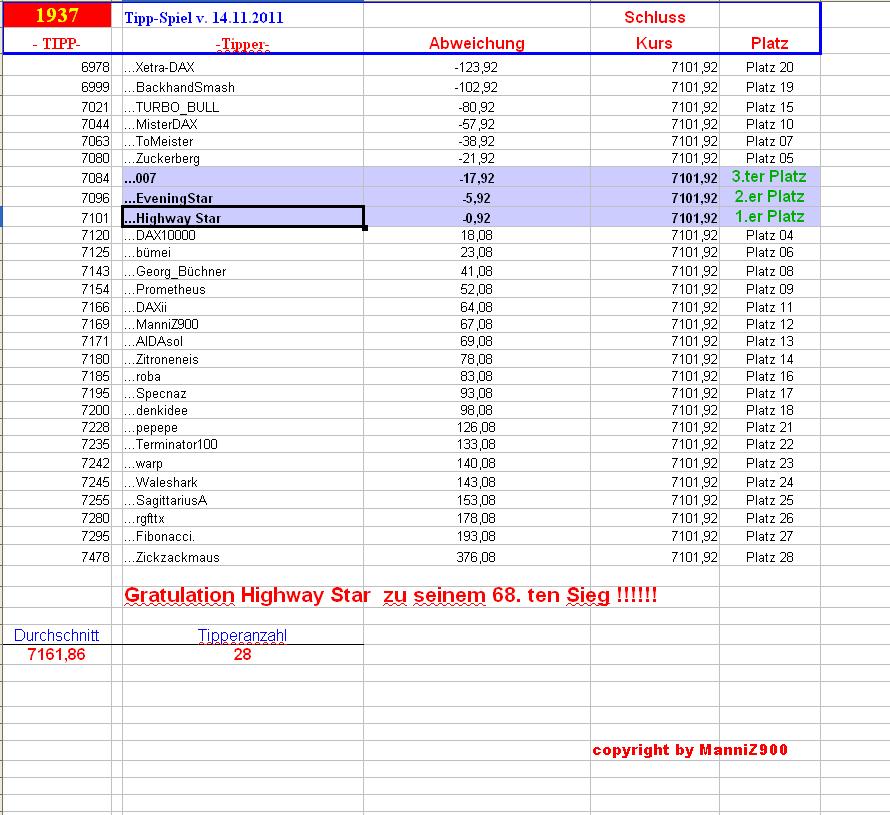Select the deviation value -123,92
Image resolution: width=890 pixels, height=815 pixels.
[476, 67]
